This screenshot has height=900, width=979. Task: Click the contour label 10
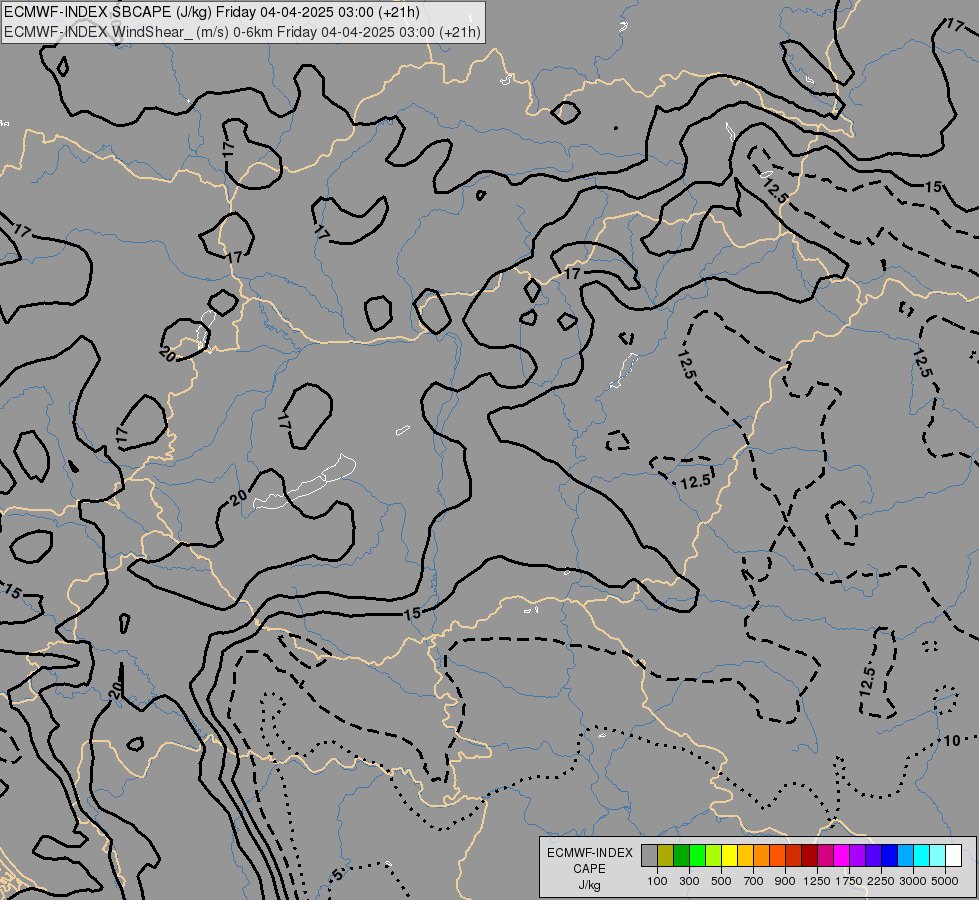[x=952, y=741]
